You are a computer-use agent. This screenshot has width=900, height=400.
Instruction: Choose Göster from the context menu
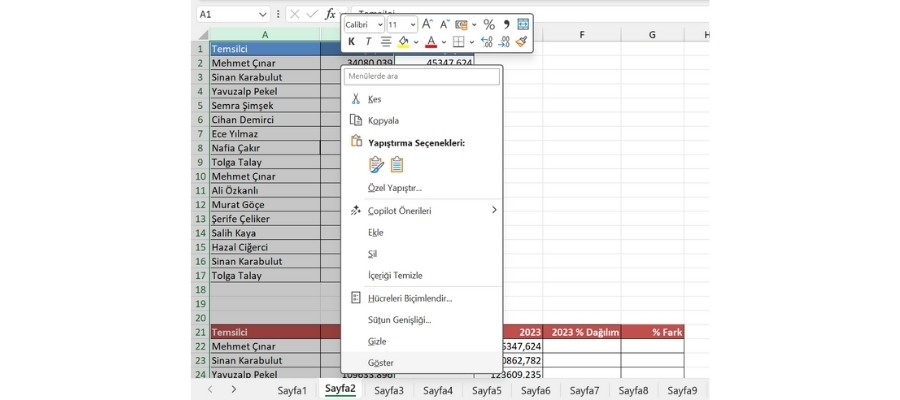tap(380, 361)
